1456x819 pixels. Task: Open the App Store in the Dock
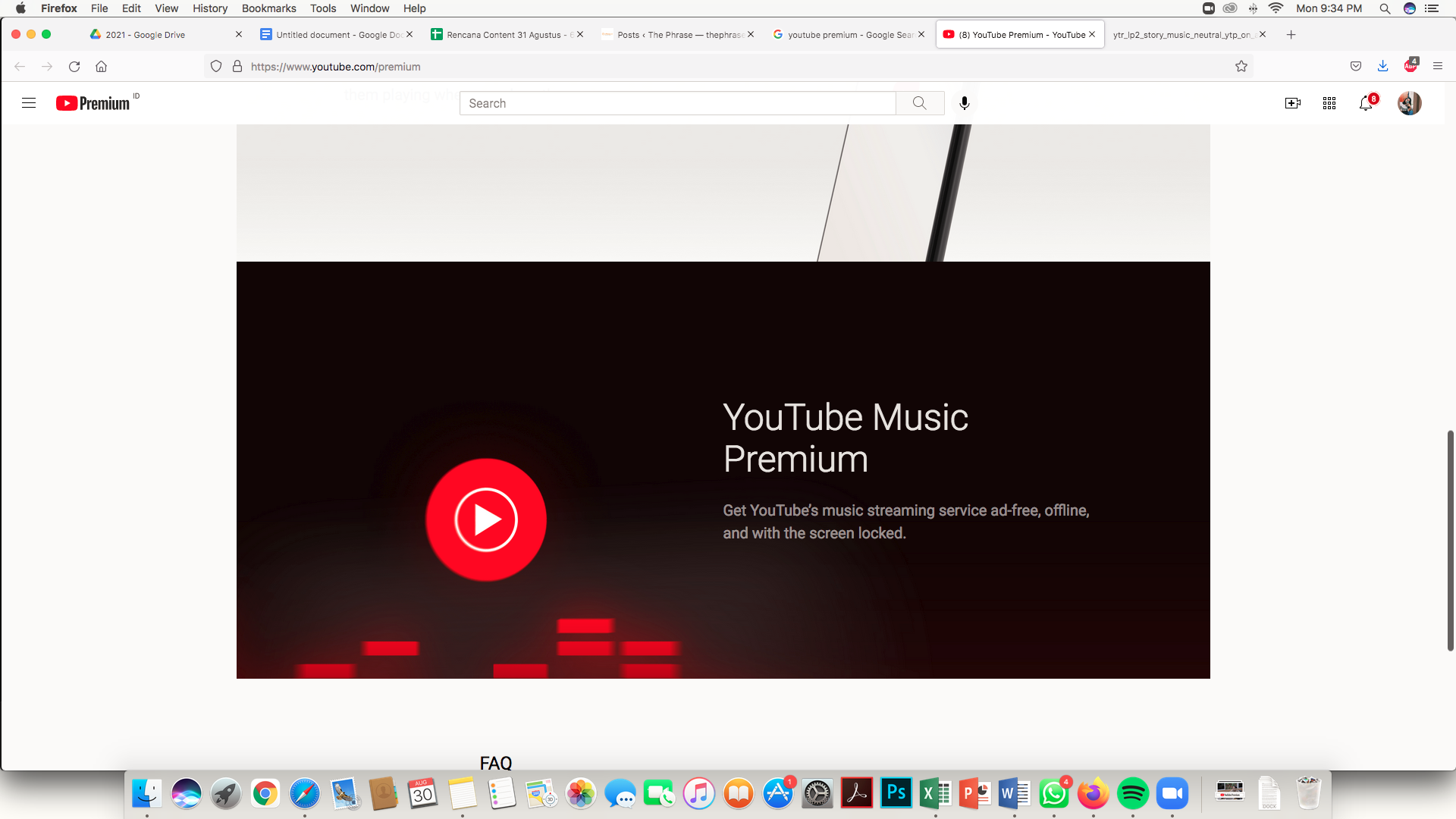tap(777, 793)
